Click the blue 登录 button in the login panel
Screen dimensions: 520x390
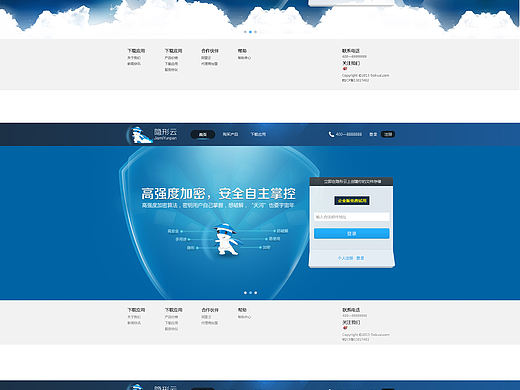[x=352, y=233]
